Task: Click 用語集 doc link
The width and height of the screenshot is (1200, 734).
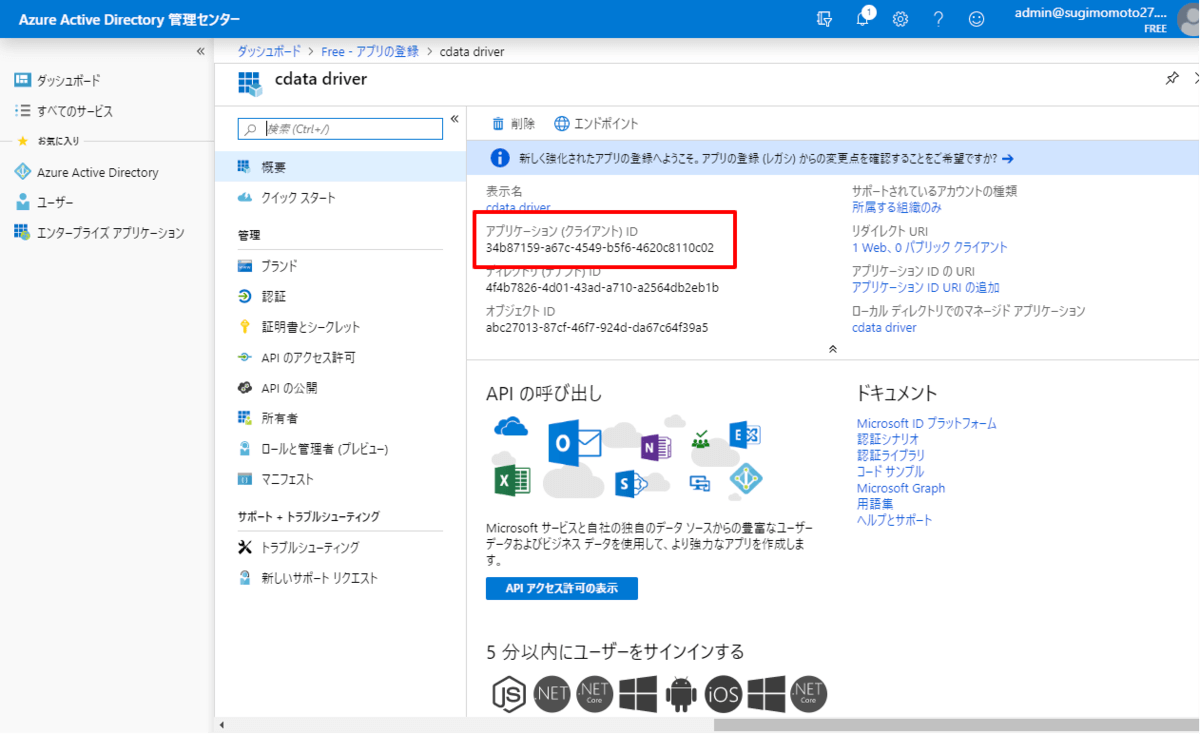Action: pyautogui.click(x=875, y=504)
